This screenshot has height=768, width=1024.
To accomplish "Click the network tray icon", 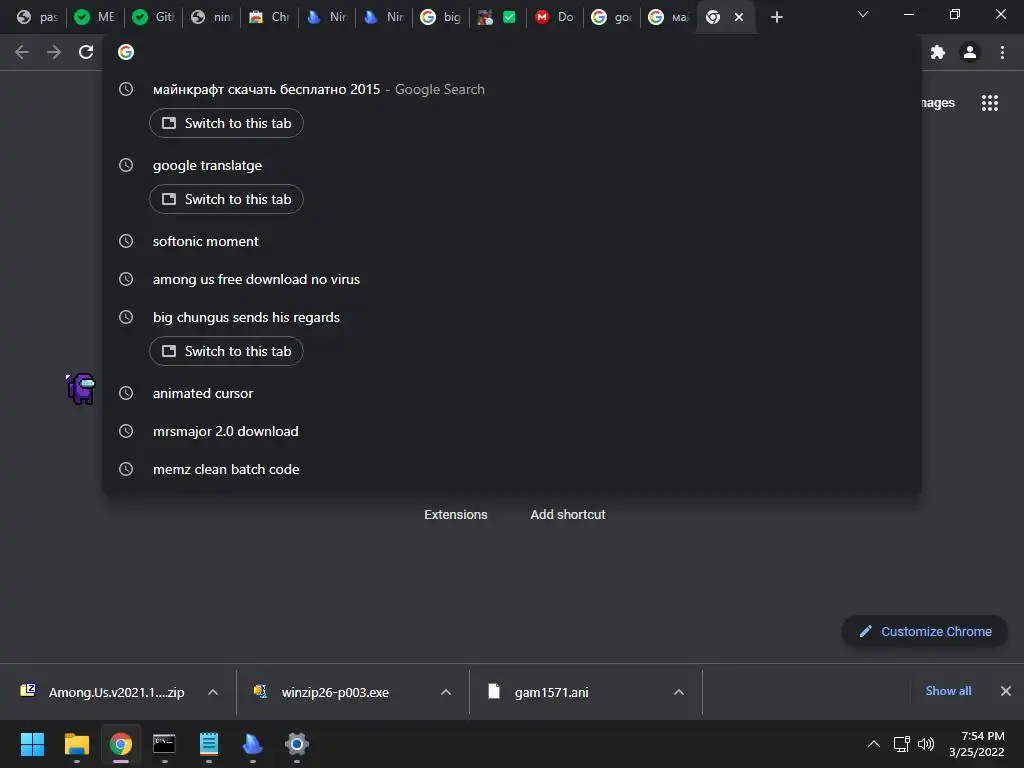I will [x=902, y=744].
